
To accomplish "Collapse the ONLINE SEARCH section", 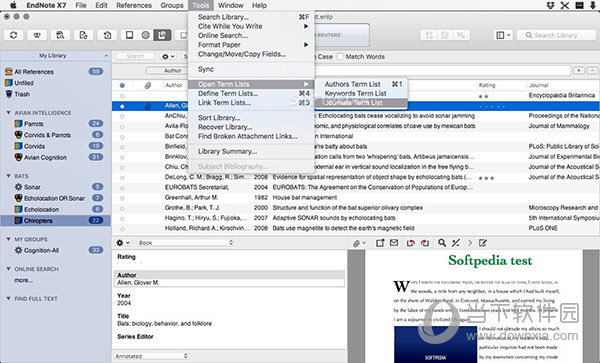I will tap(8, 269).
